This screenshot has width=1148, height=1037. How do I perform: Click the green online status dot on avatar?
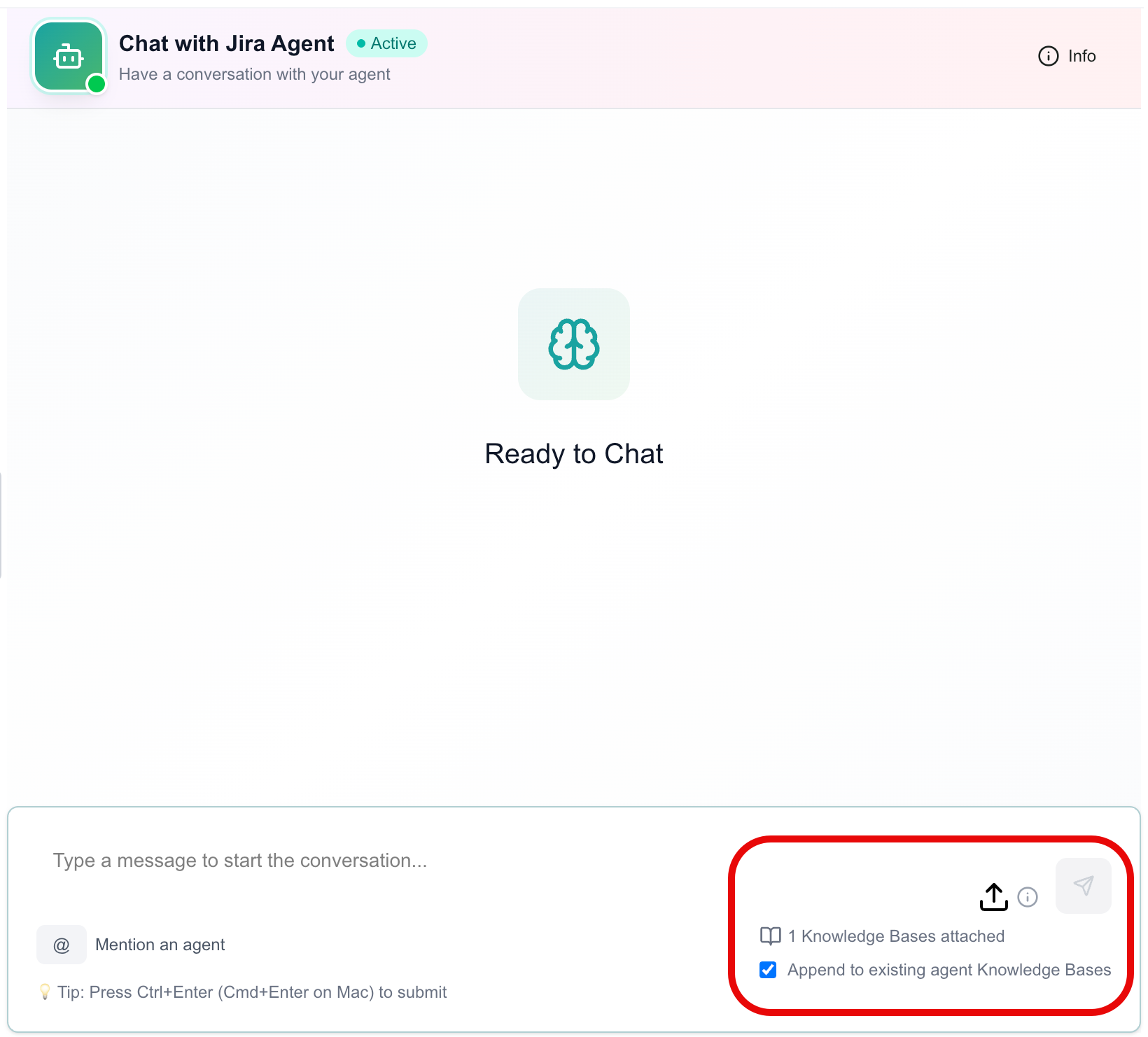click(x=97, y=85)
